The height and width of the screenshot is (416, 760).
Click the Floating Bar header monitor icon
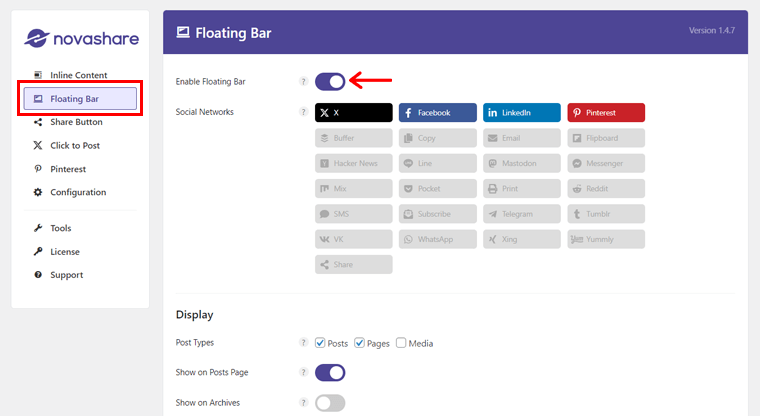tap(183, 32)
